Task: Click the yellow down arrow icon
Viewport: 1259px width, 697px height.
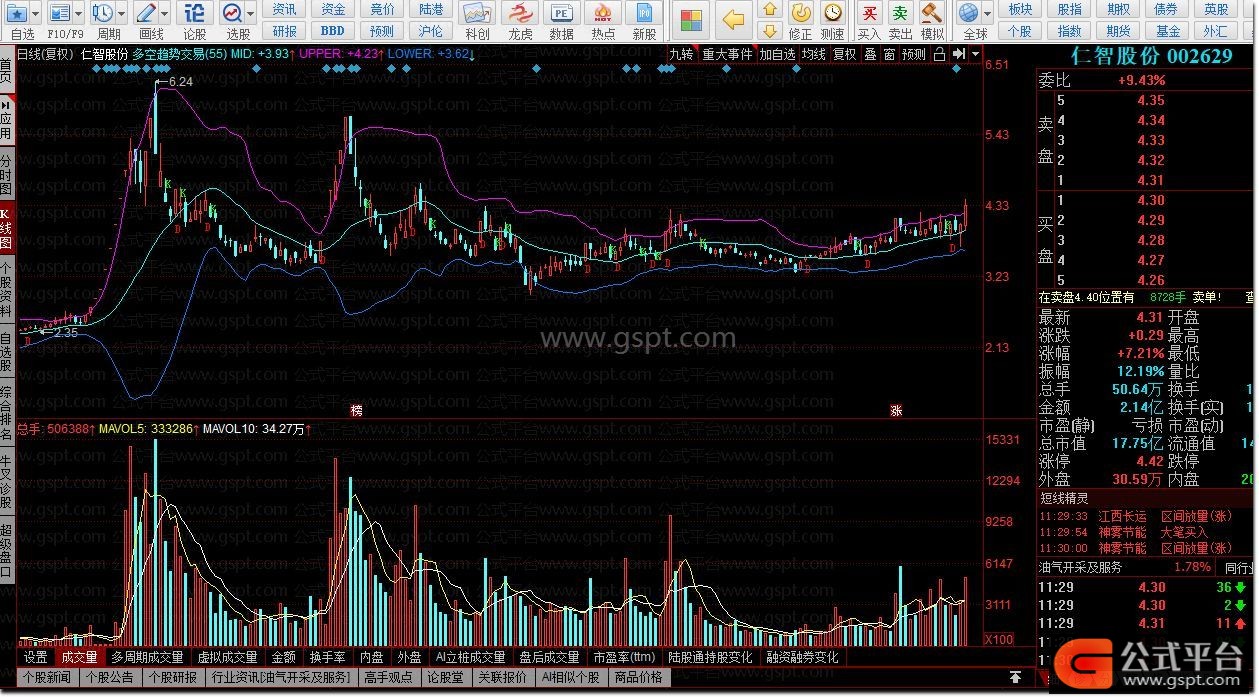Action: [x=769, y=30]
